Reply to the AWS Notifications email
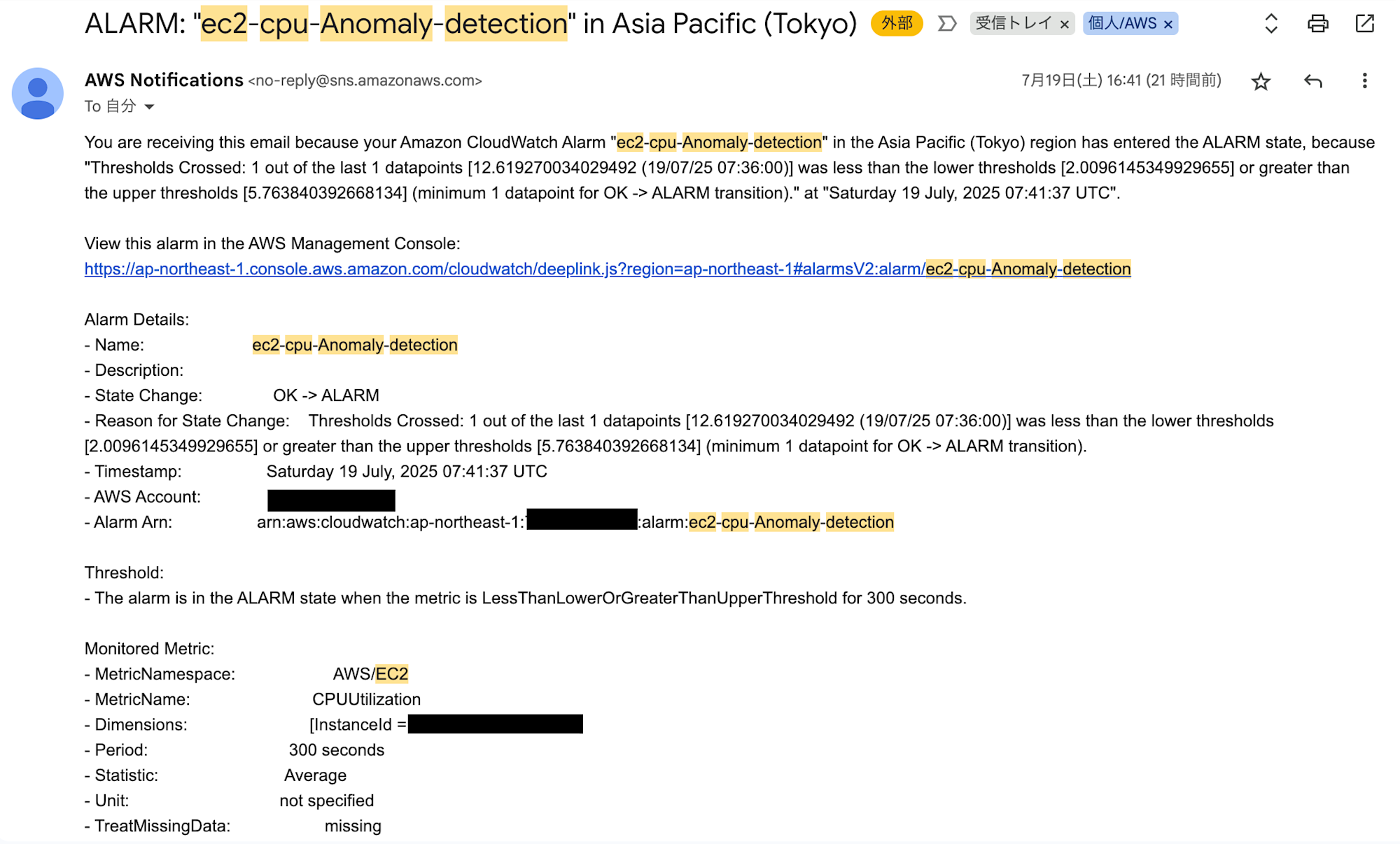Screen dimensions: 1400x844 [1313, 81]
